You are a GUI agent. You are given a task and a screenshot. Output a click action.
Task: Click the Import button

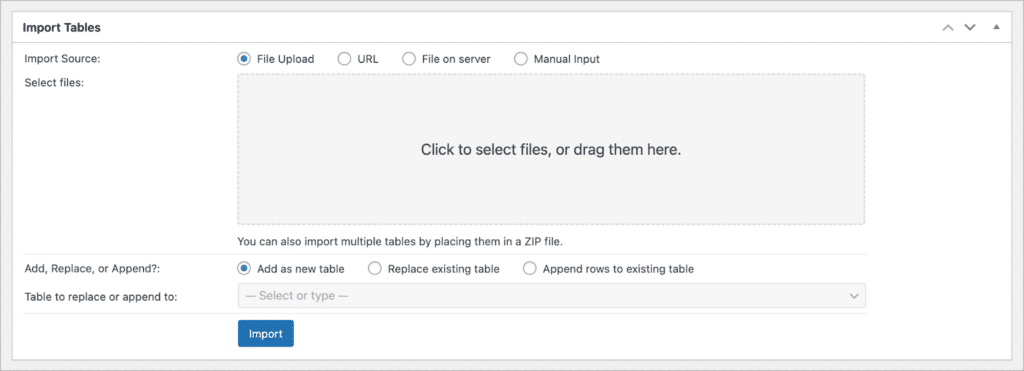click(x=266, y=333)
